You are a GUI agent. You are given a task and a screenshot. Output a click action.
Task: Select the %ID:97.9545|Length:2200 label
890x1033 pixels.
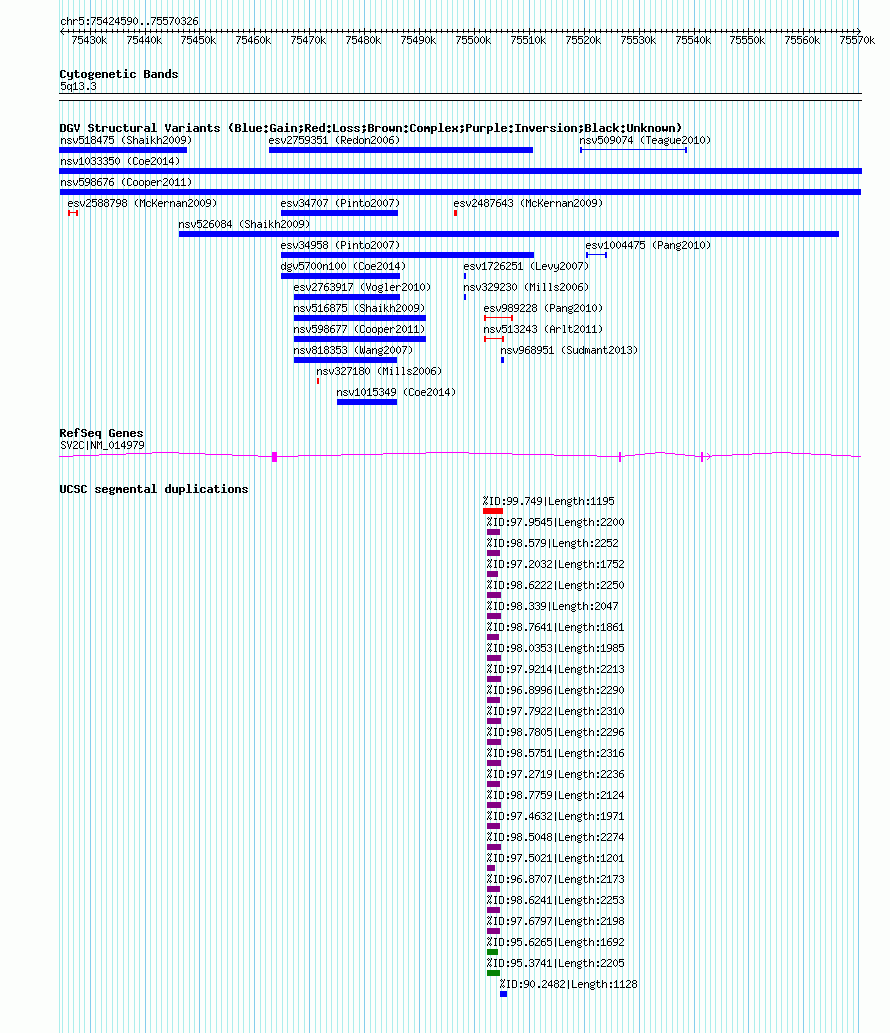click(556, 522)
